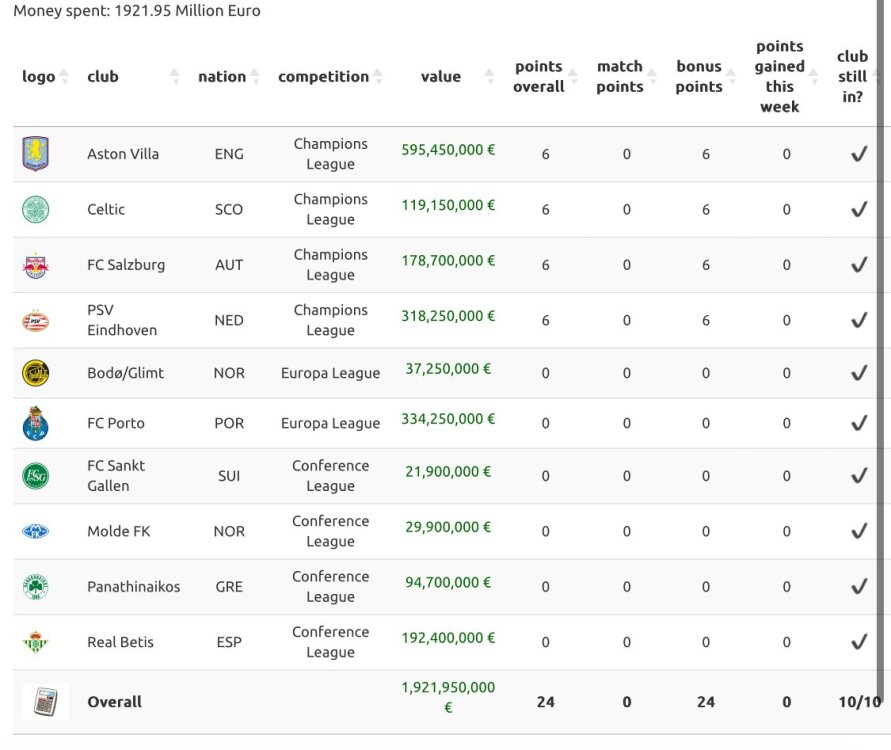The image size is (891, 750).
Task: Click the FC Salzburg Red Bull logo
Action: 35,265
